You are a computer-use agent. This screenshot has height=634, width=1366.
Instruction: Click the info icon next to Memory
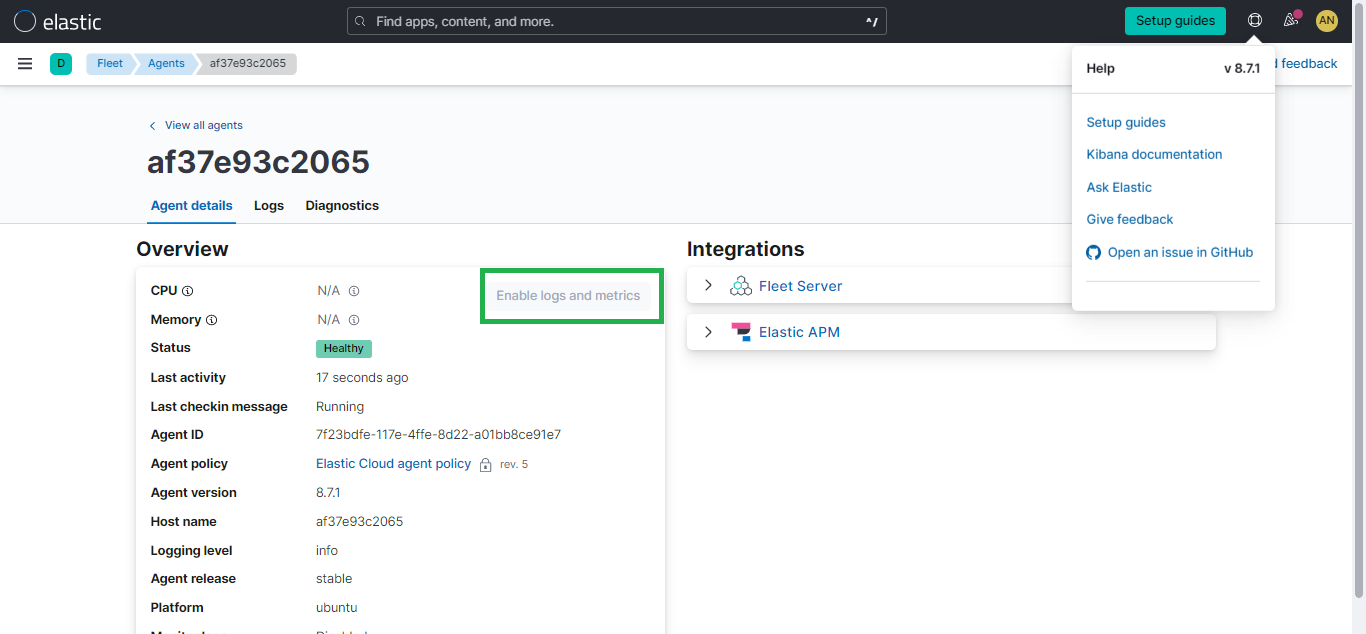[x=212, y=319]
